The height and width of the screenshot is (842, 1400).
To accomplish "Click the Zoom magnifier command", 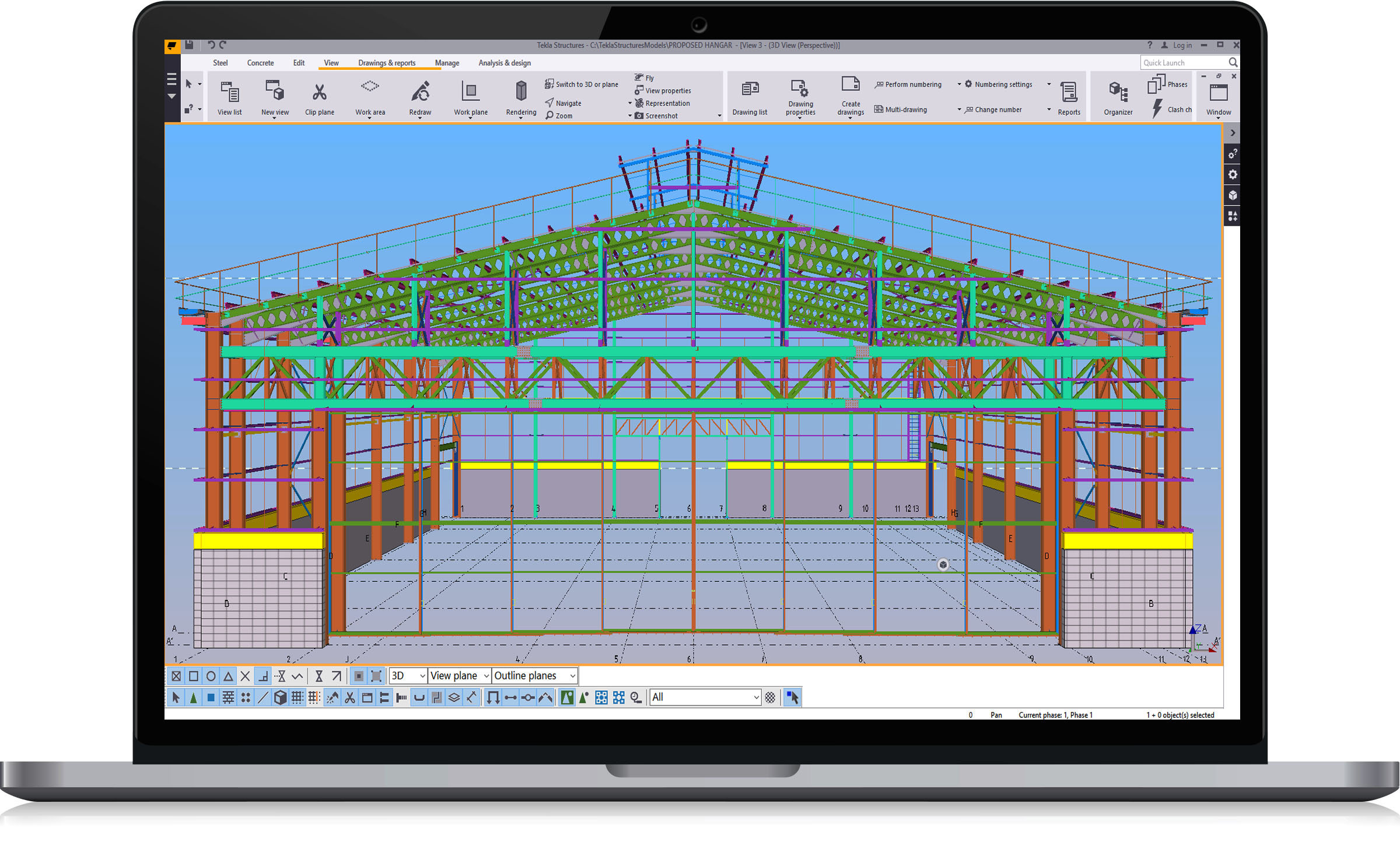I will pyautogui.click(x=559, y=115).
